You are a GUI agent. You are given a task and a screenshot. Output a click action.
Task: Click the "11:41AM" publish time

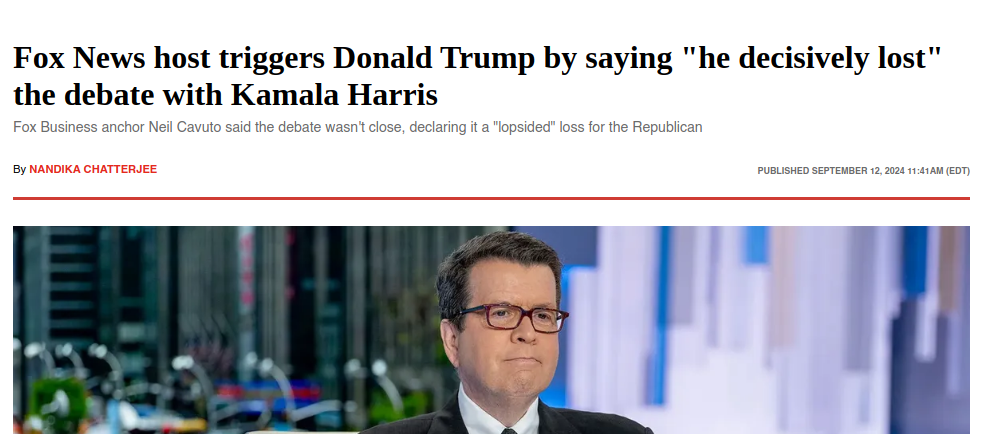point(925,171)
